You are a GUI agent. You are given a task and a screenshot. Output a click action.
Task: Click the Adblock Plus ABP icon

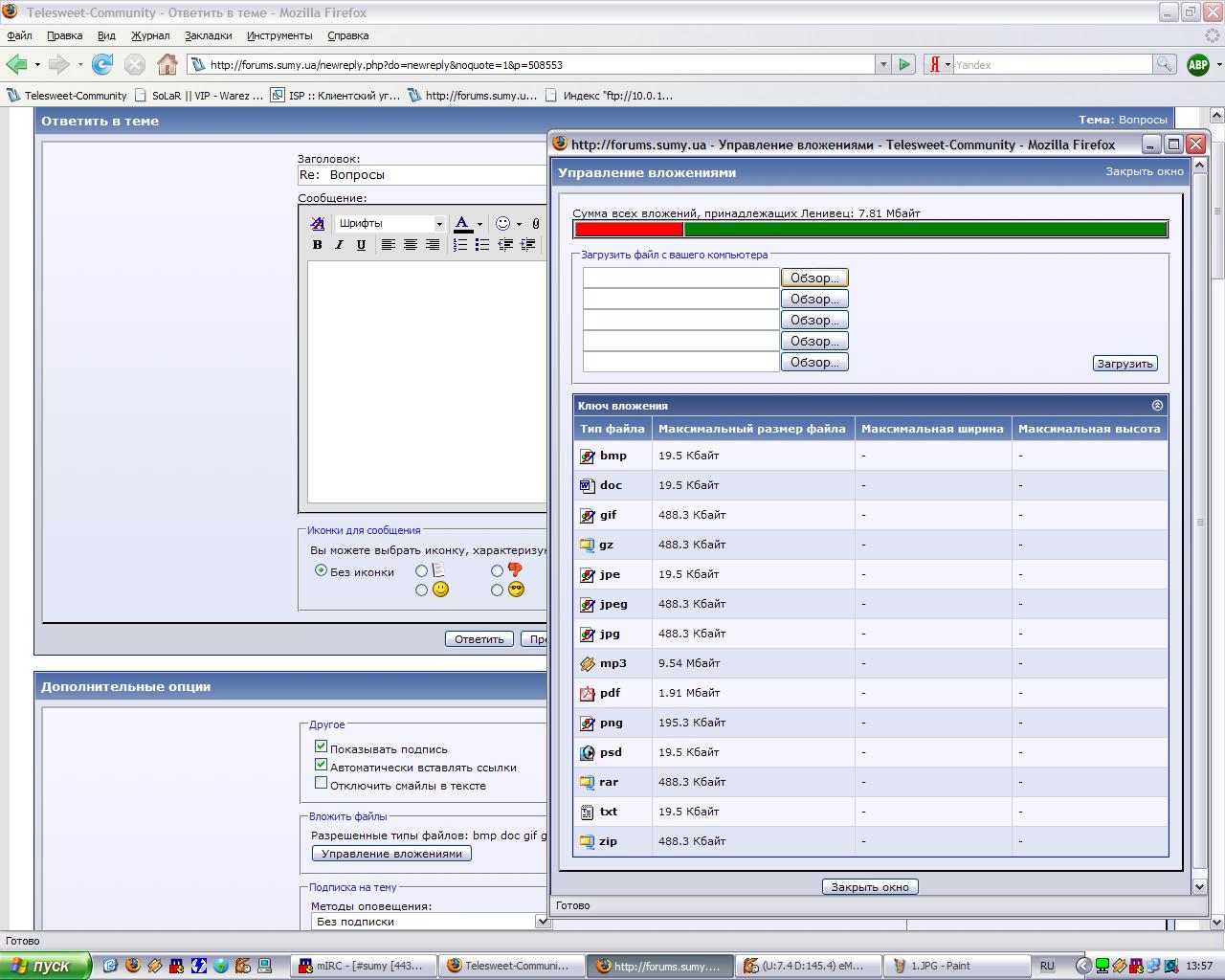[x=1197, y=64]
